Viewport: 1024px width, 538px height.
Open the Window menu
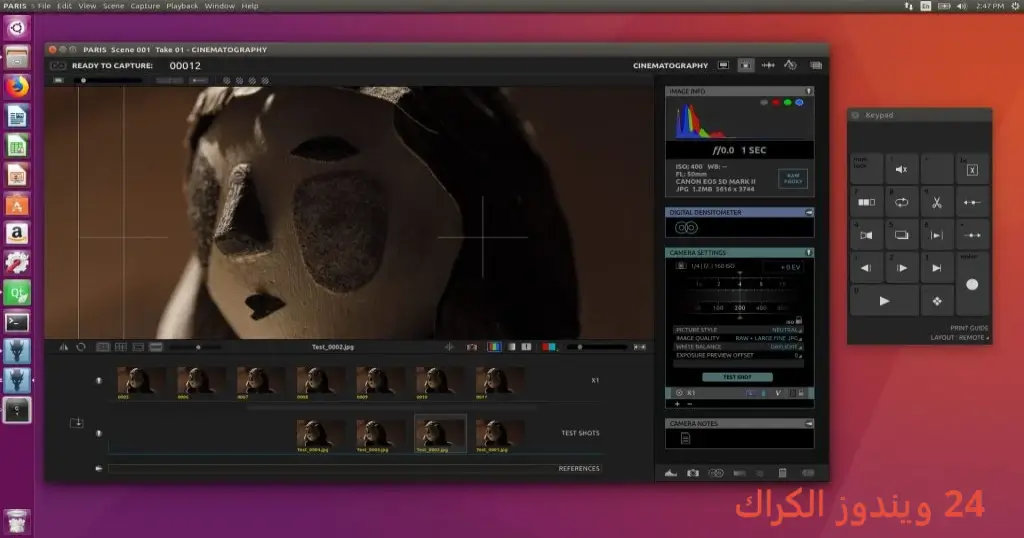tap(219, 6)
